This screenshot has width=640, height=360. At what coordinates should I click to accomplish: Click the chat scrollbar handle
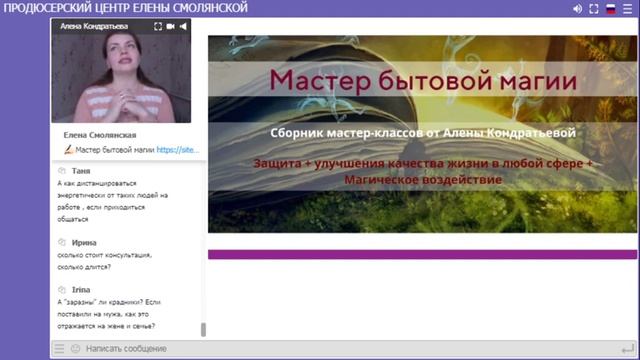click(x=203, y=330)
